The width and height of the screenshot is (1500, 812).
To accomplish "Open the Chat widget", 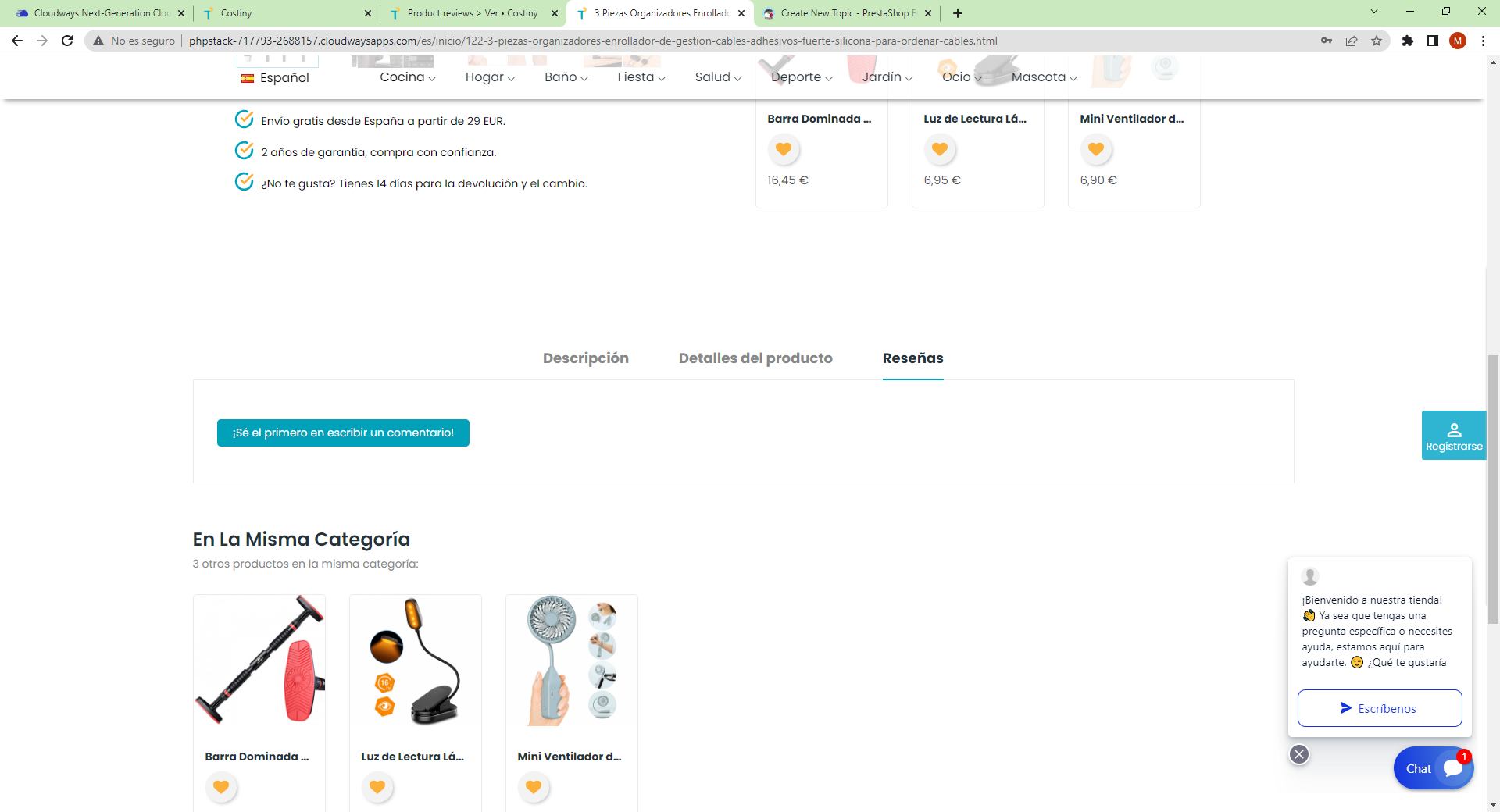I will click(1434, 768).
